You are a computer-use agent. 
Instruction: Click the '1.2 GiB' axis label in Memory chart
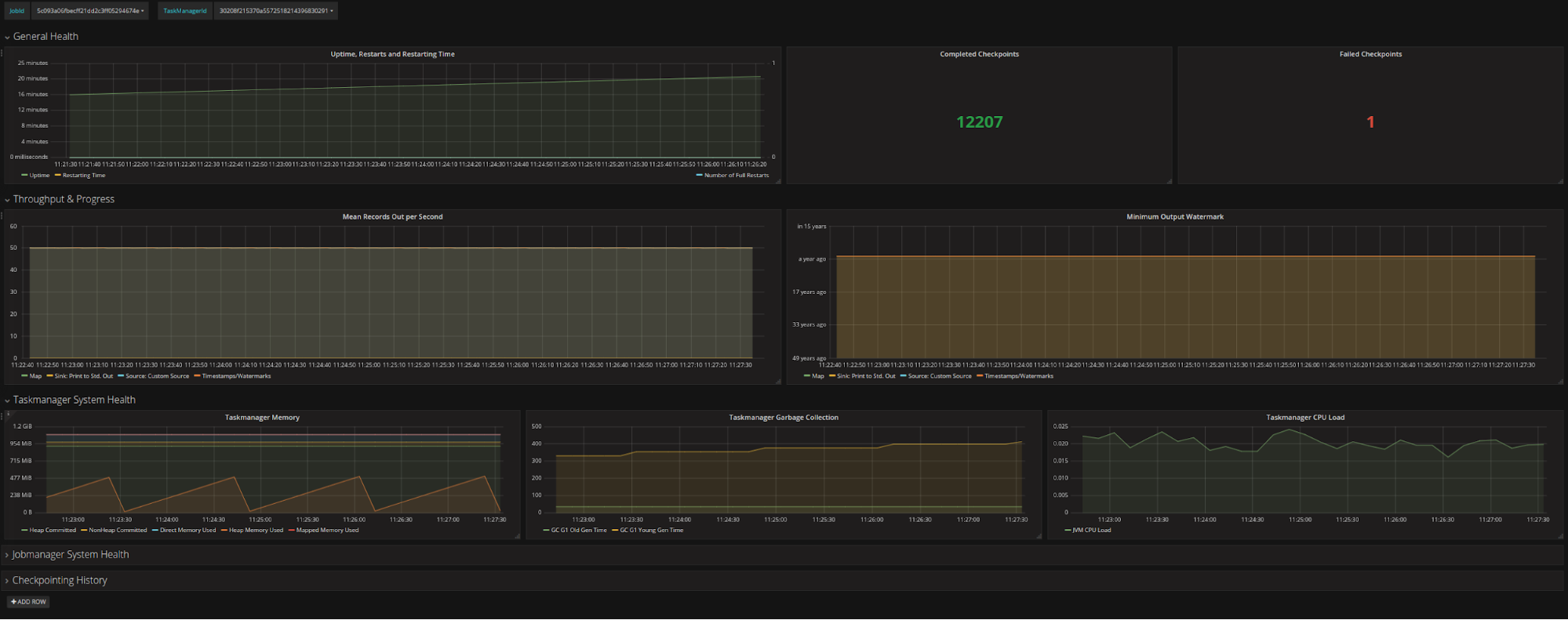click(x=23, y=427)
